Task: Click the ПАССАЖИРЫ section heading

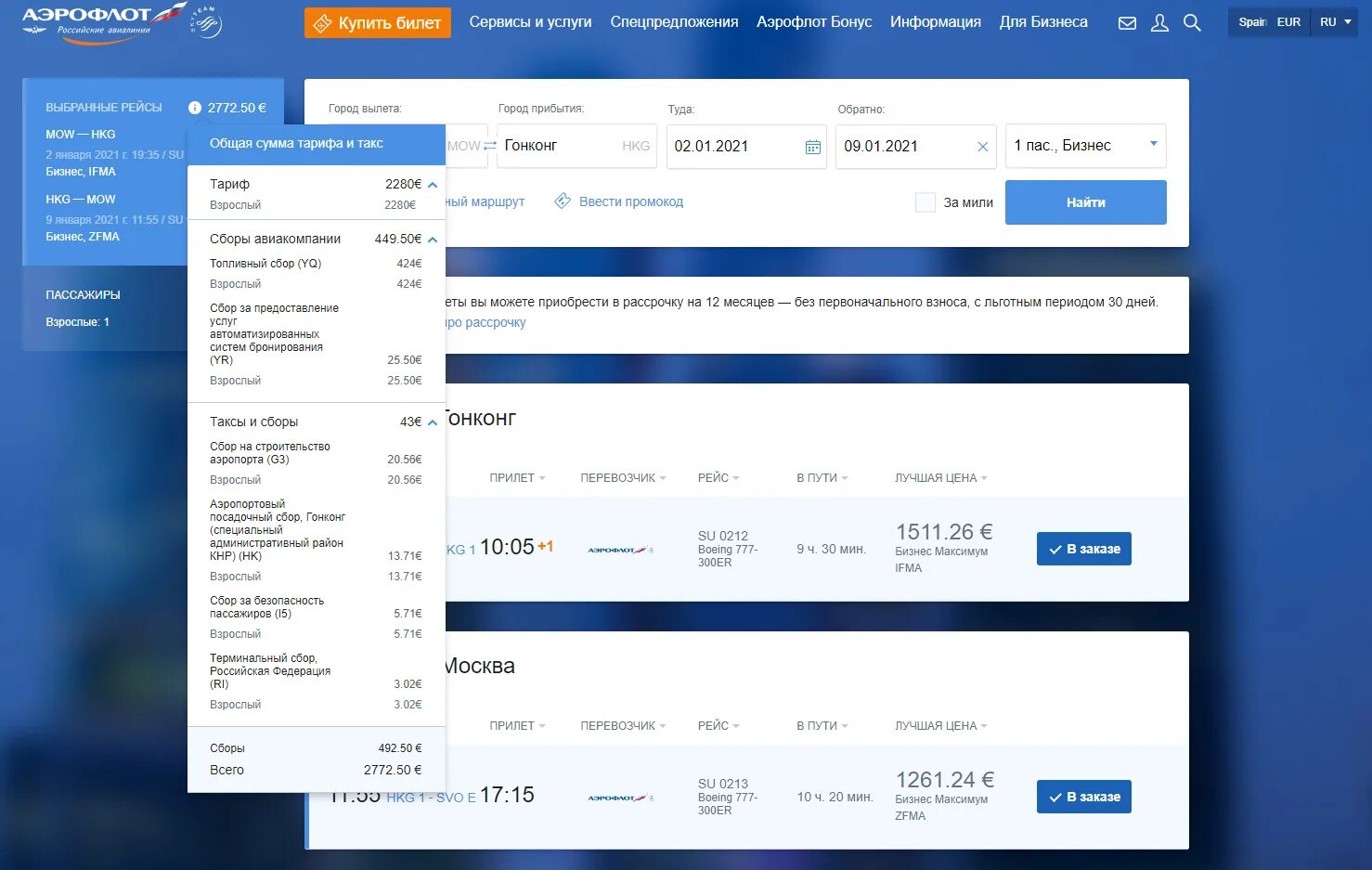Action: [x=83, y=295]
